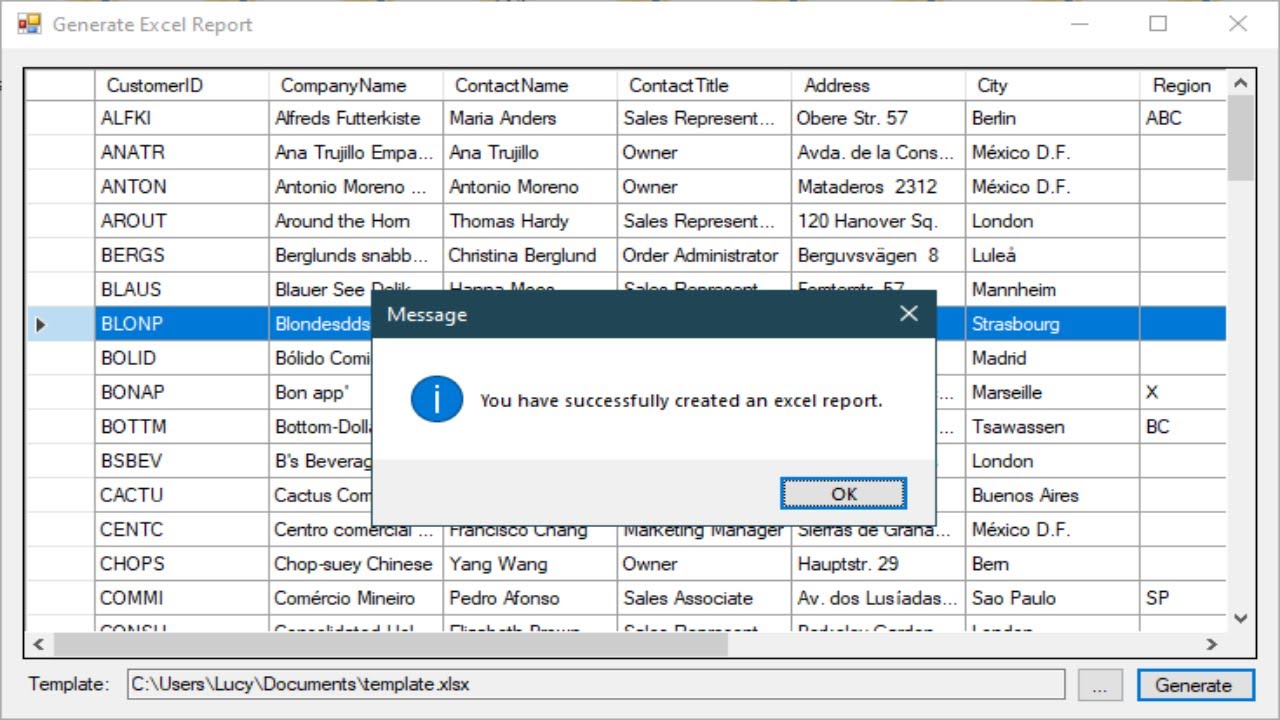The height and width of the screenshot is (720, 1280).
Task: Click the Maria Anders contact cell
Action: click(529, 118)
